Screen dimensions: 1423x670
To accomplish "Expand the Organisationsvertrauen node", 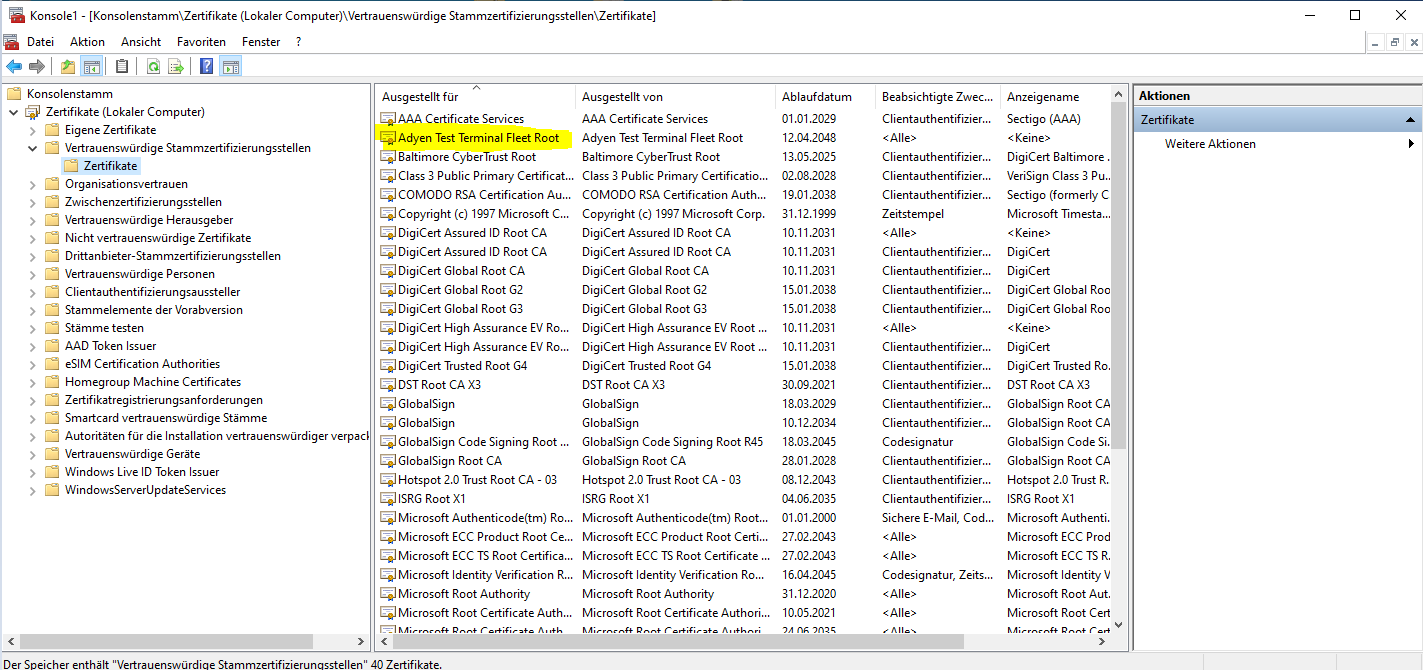I will [32, 184].
